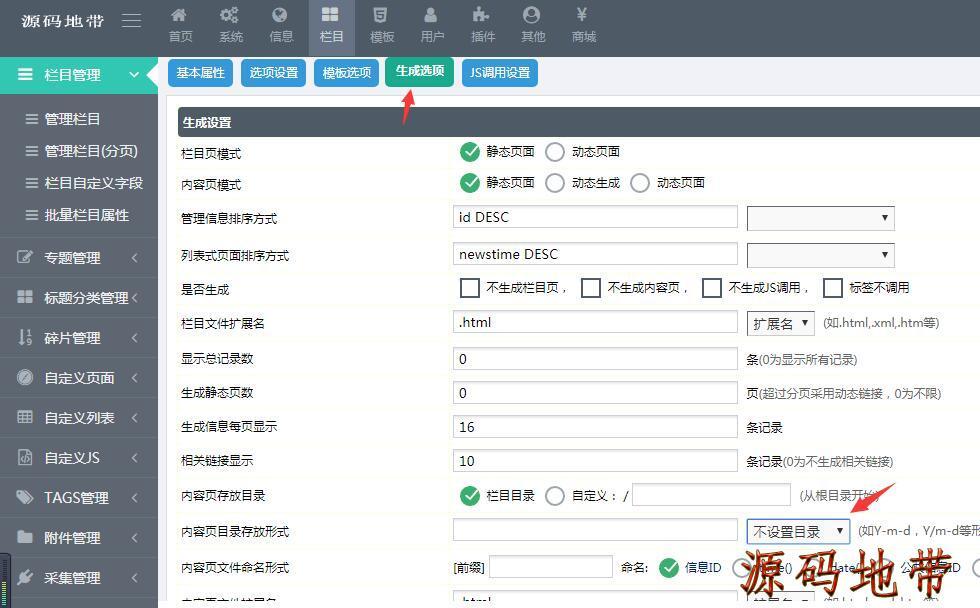Click the 栏目文件扩展名 .html field
Image resolution: width=980 pixels, height=608 pixels.
pos(595,322)
